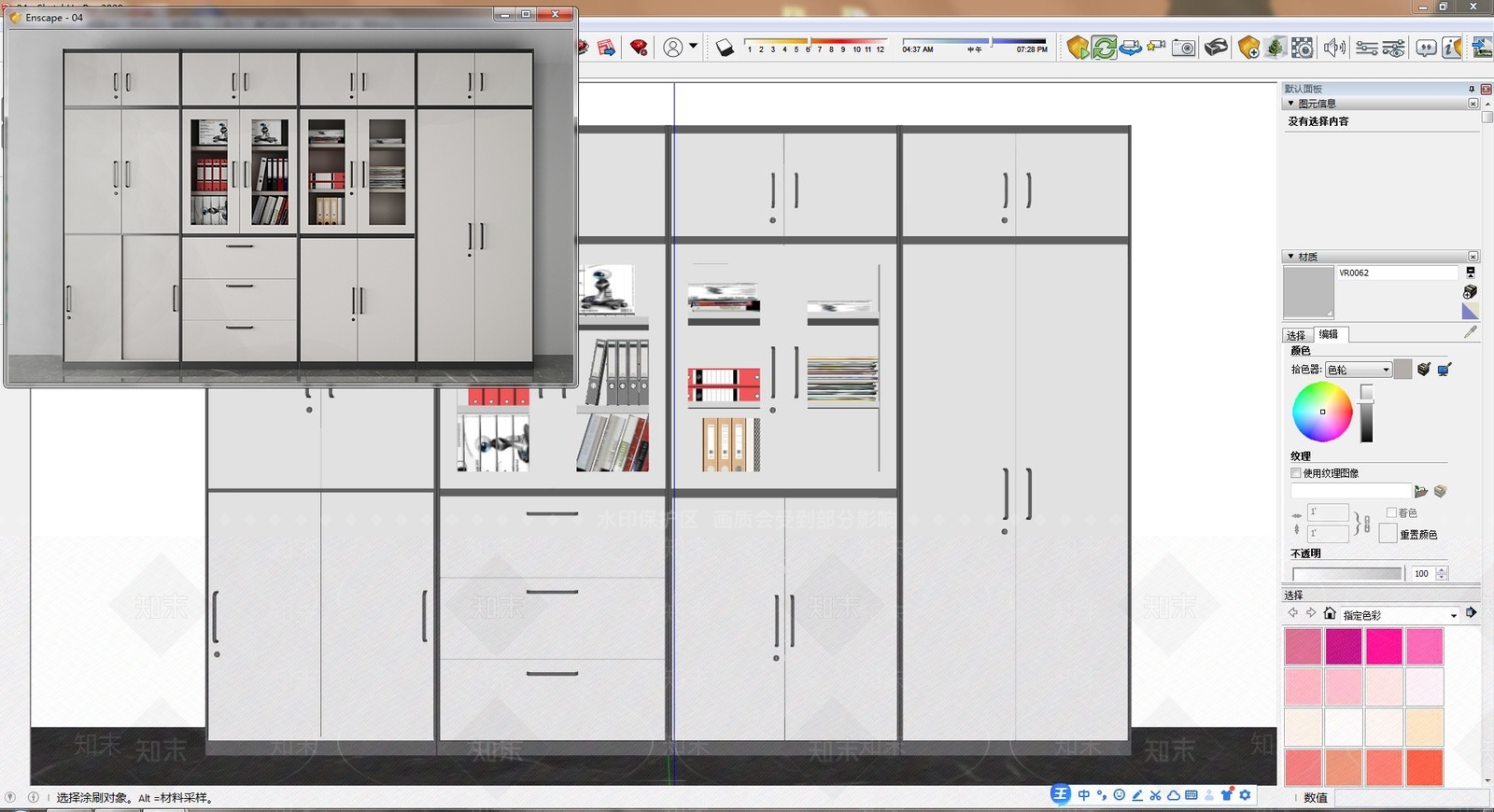
Task: Match color on screen icon
Action: click(x=1445, y=370)
